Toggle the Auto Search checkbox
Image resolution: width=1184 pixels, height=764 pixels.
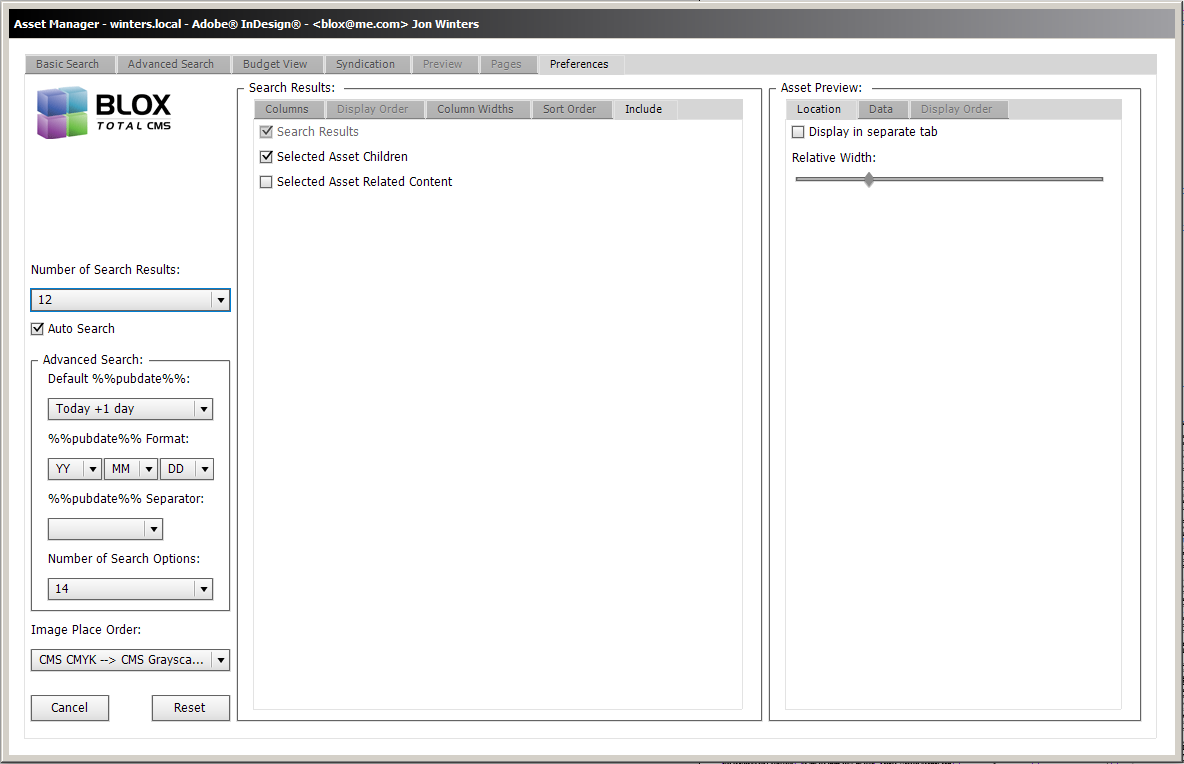tap(38, 329)
